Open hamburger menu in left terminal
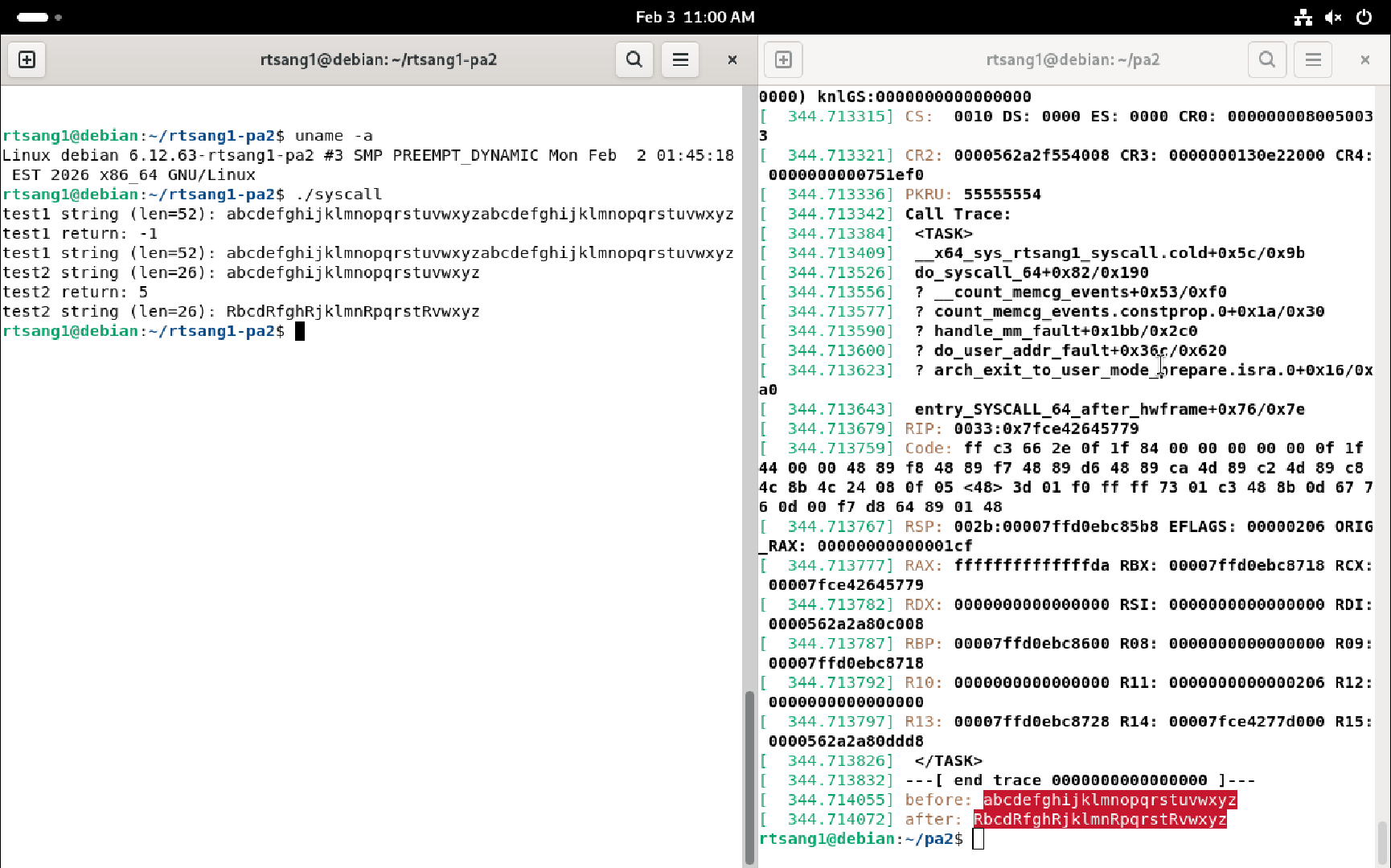 click(680, 59)
